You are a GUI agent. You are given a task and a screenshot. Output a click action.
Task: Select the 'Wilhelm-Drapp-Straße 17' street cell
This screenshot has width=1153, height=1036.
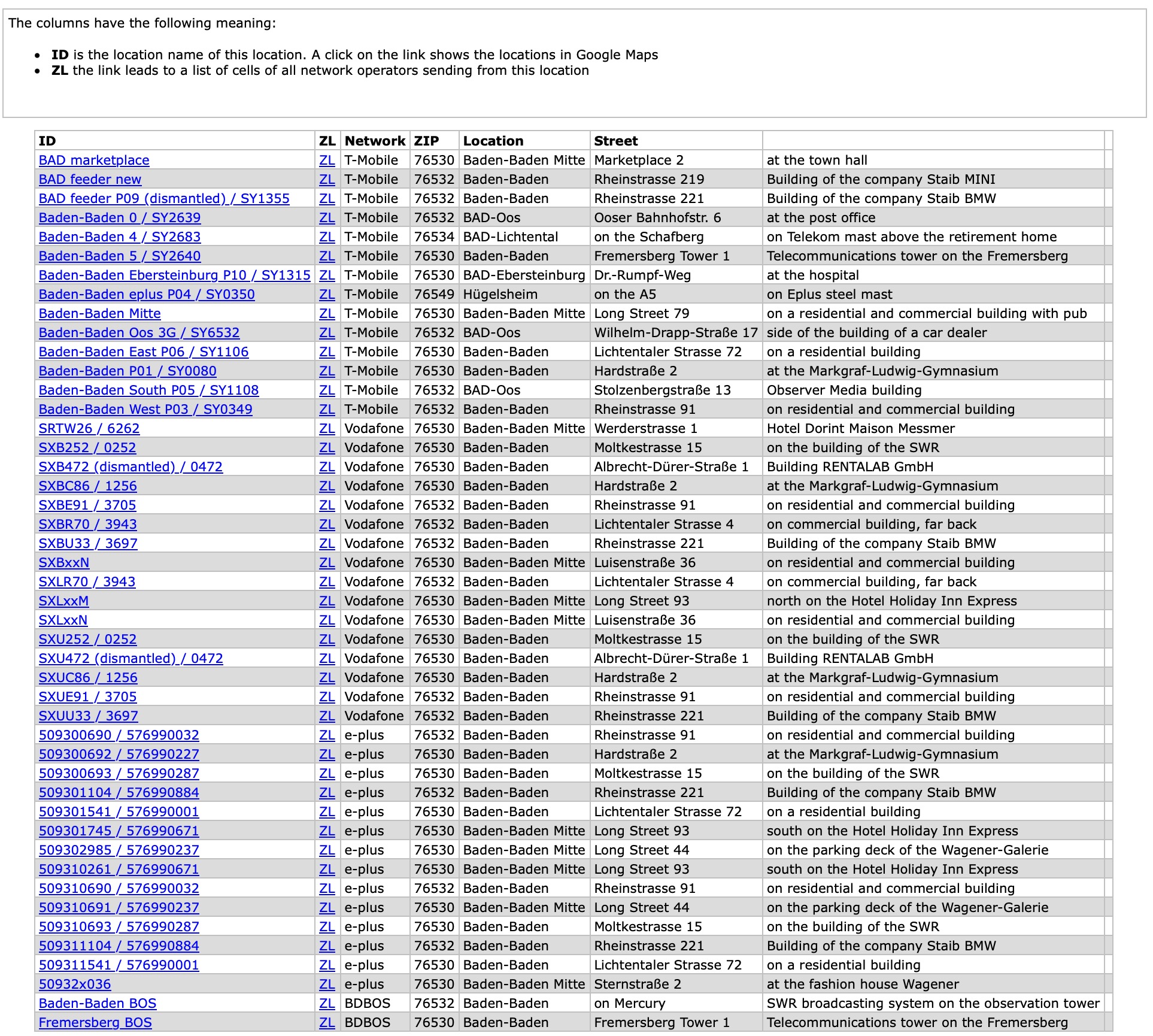tap(676, 332)
